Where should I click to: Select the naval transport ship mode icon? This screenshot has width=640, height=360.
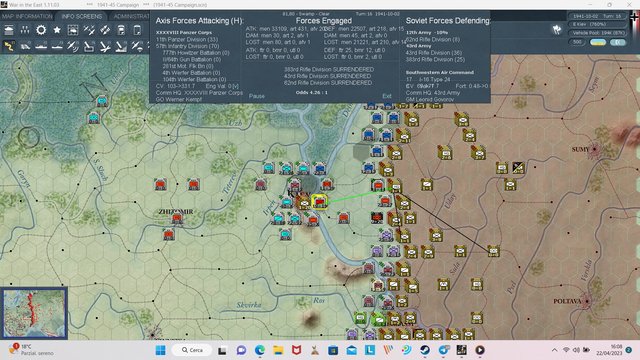click(41, 47)
